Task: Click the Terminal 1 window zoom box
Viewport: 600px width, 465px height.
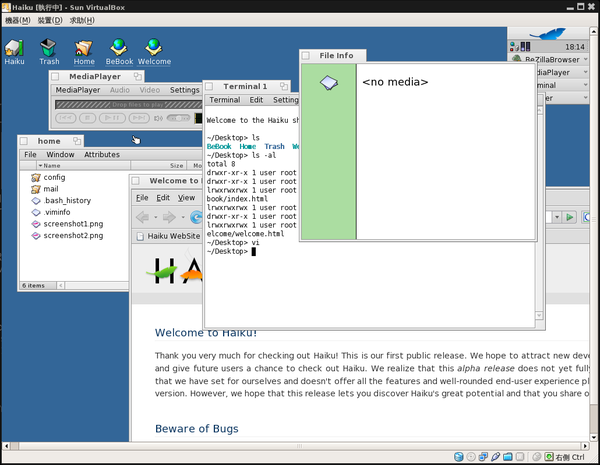Action: (x=284, y=86)
